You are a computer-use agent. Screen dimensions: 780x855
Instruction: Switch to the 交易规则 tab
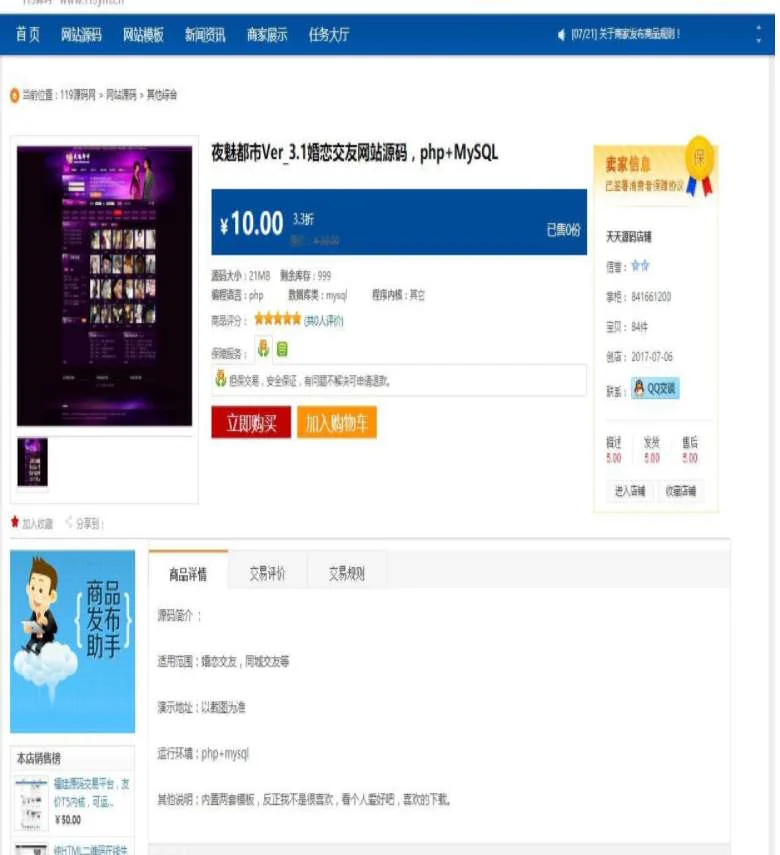pos(347,573)
